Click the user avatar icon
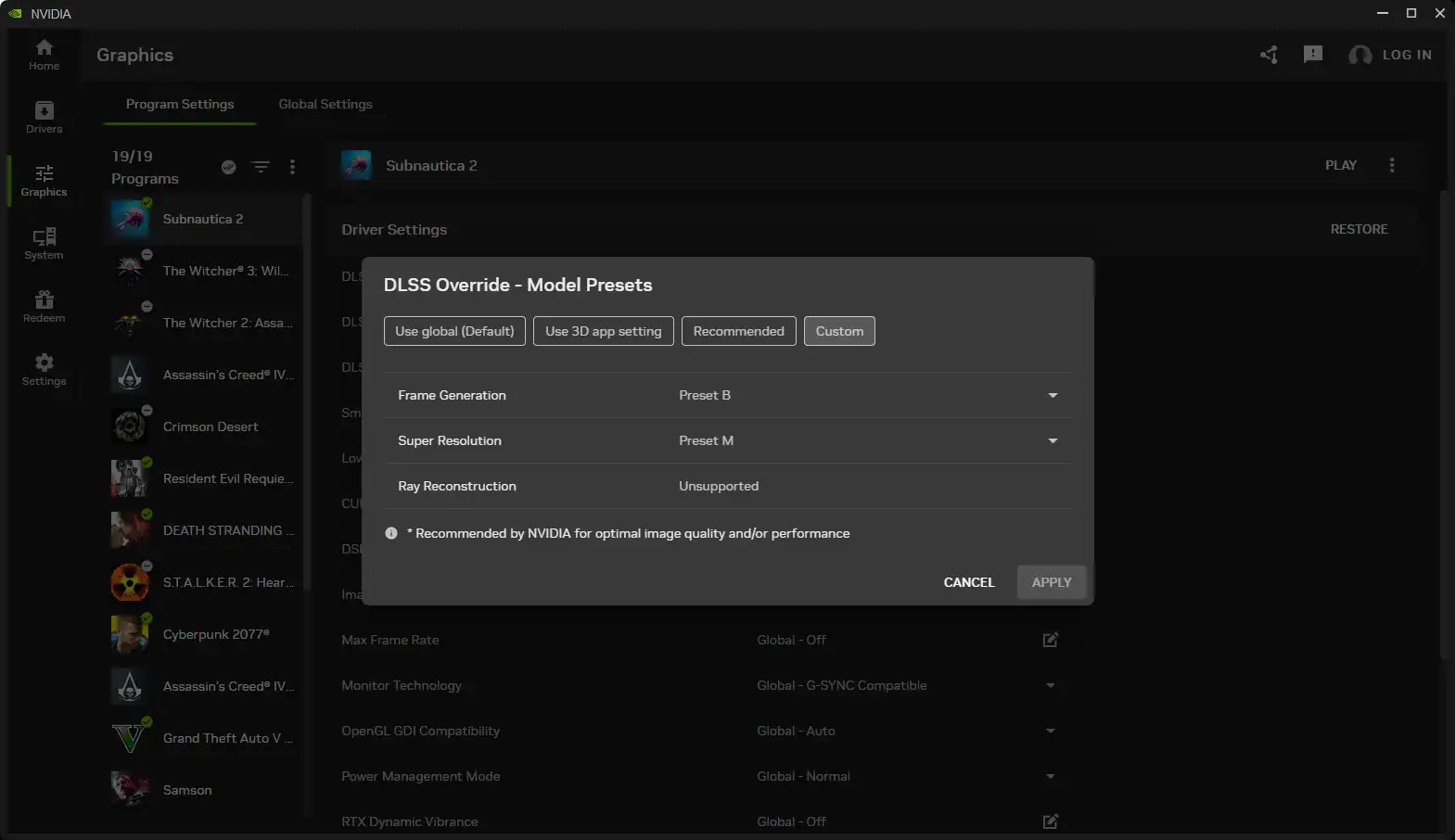Viewport: 1455px width, 840px height. [1359, 56]
